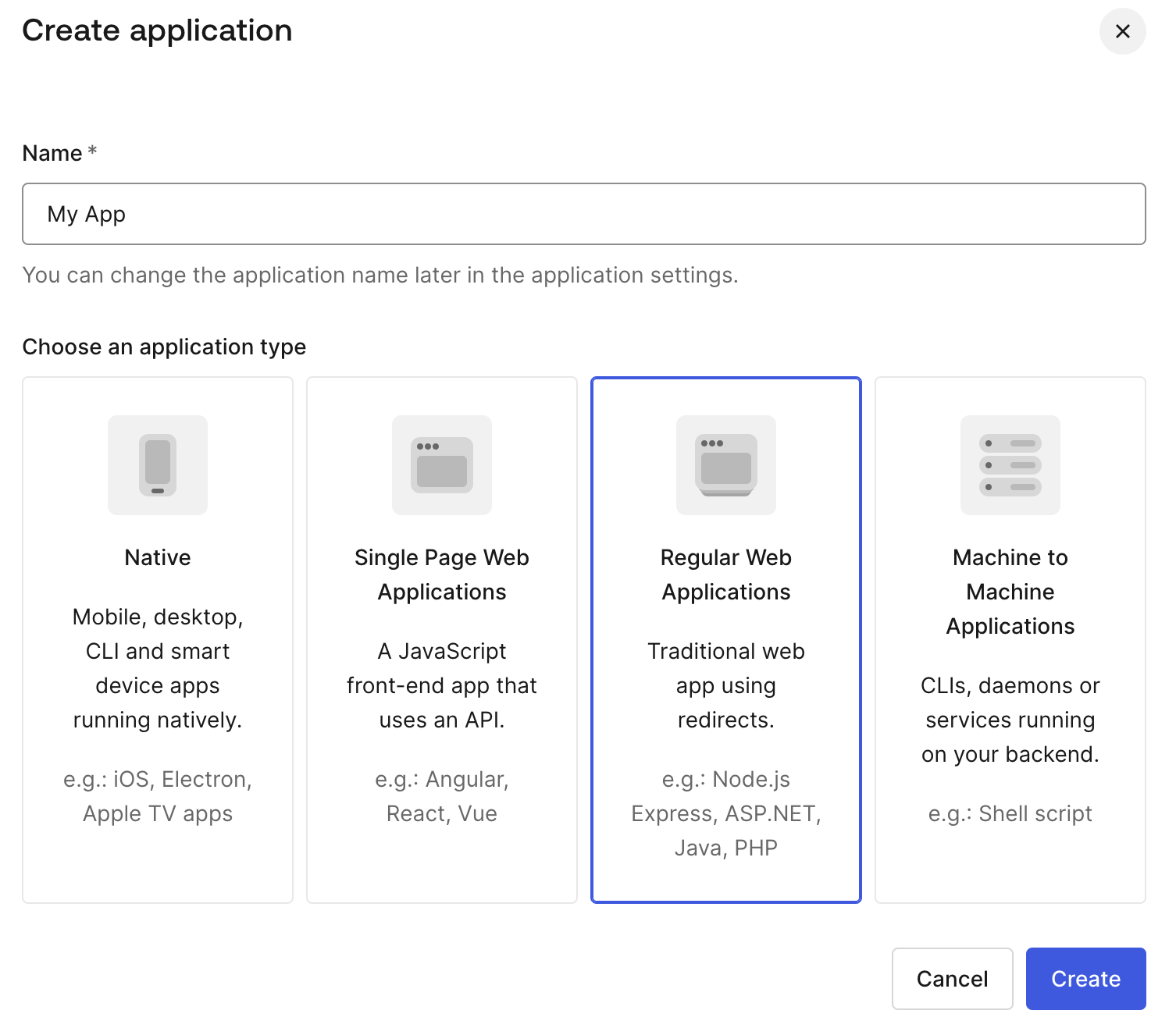
Task: Click the Single Page Web Applications browser icon
Action: click(x=442, y=465)
